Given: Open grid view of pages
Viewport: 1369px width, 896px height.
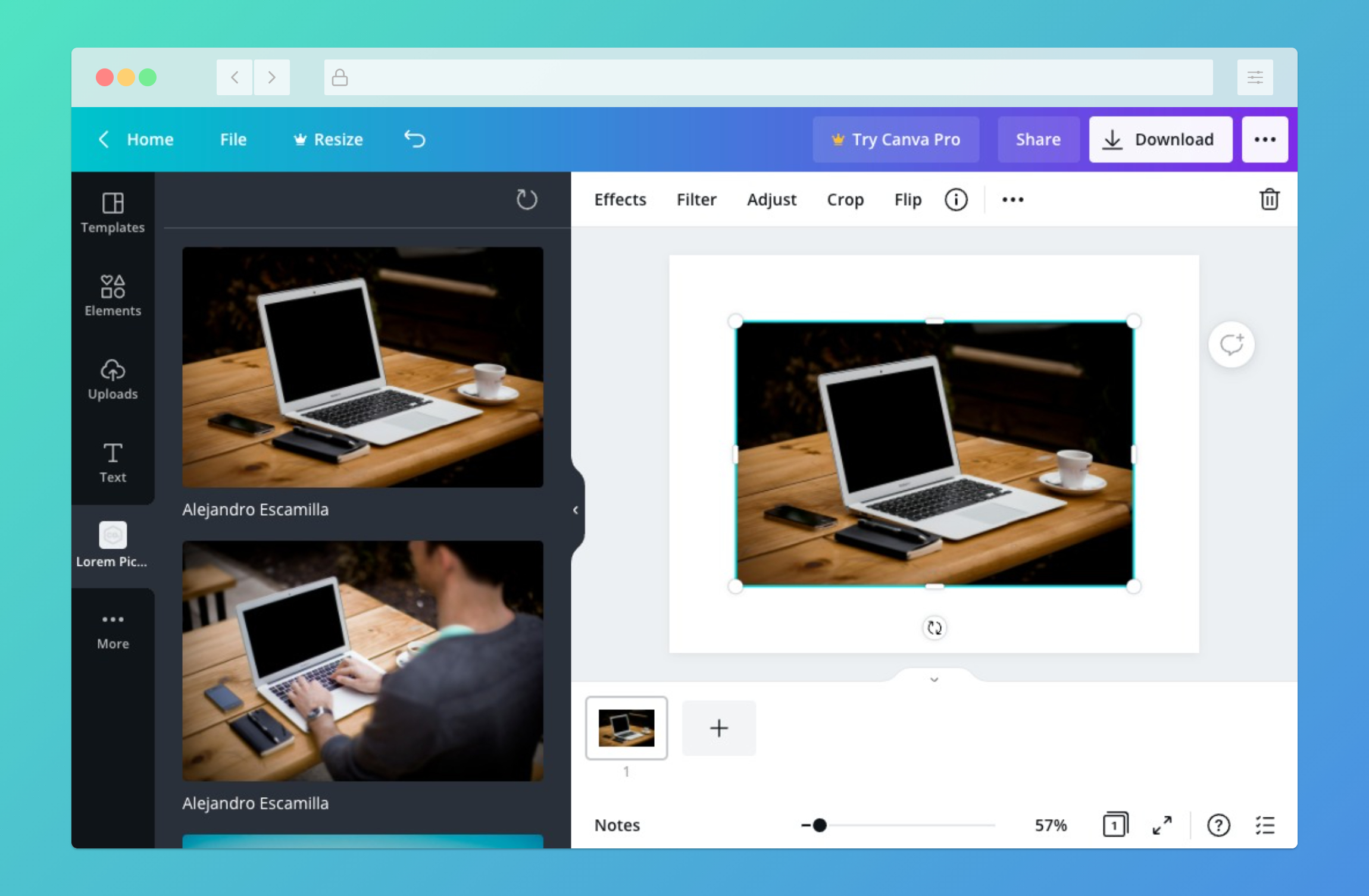Looking at the screenshot, I should click(x=1115, y=825).
